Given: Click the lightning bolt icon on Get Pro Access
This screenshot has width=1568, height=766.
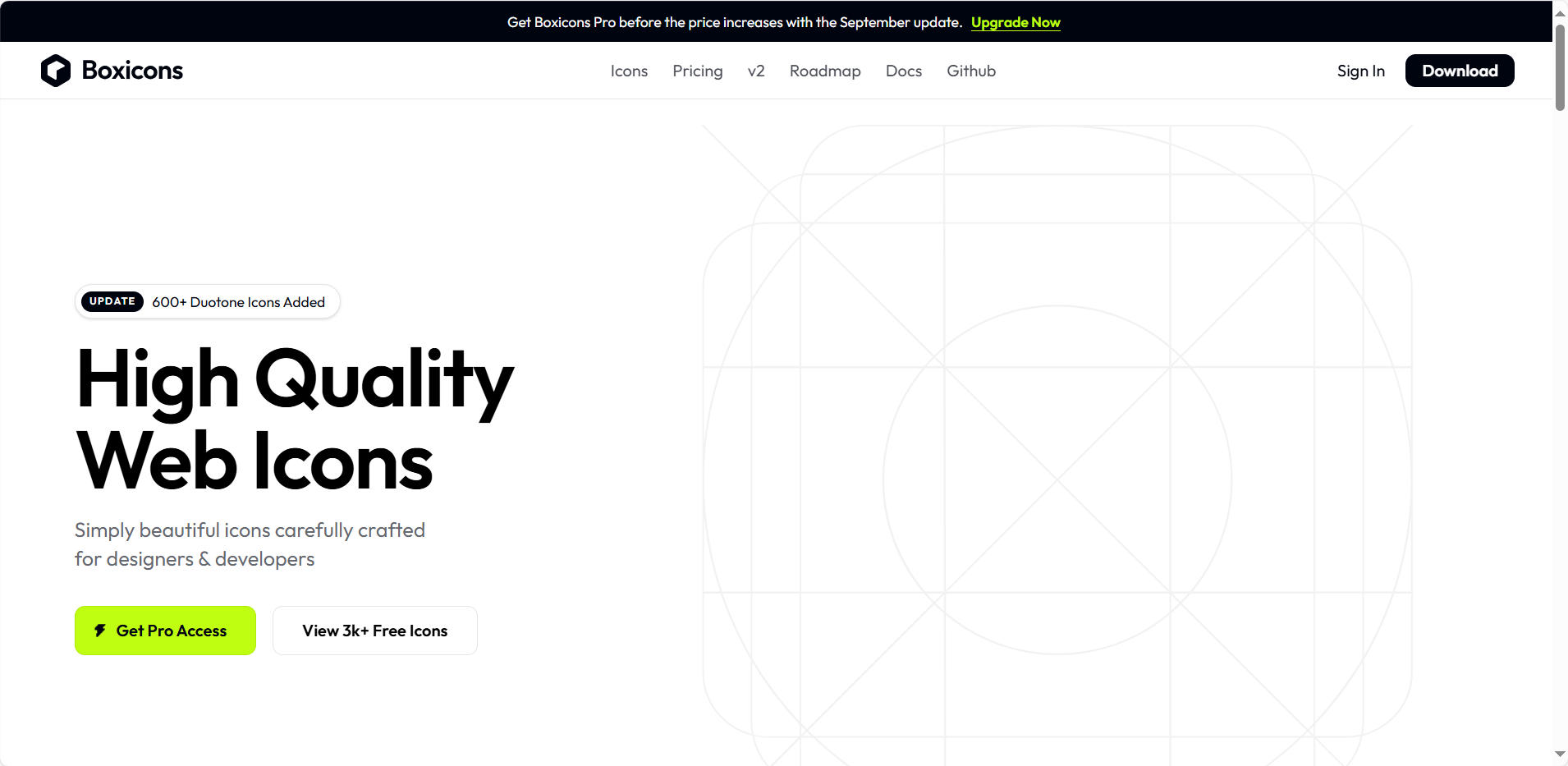Looking at the screenshot, I should click(x=100, y=631).
